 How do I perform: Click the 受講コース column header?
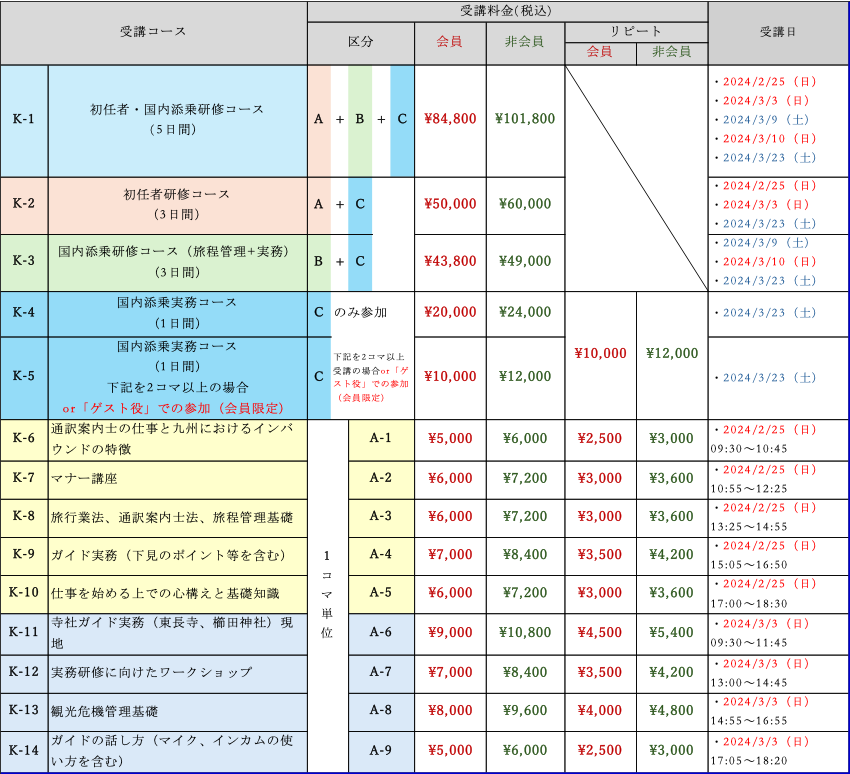pyautogui.click(x=154, y=33)
